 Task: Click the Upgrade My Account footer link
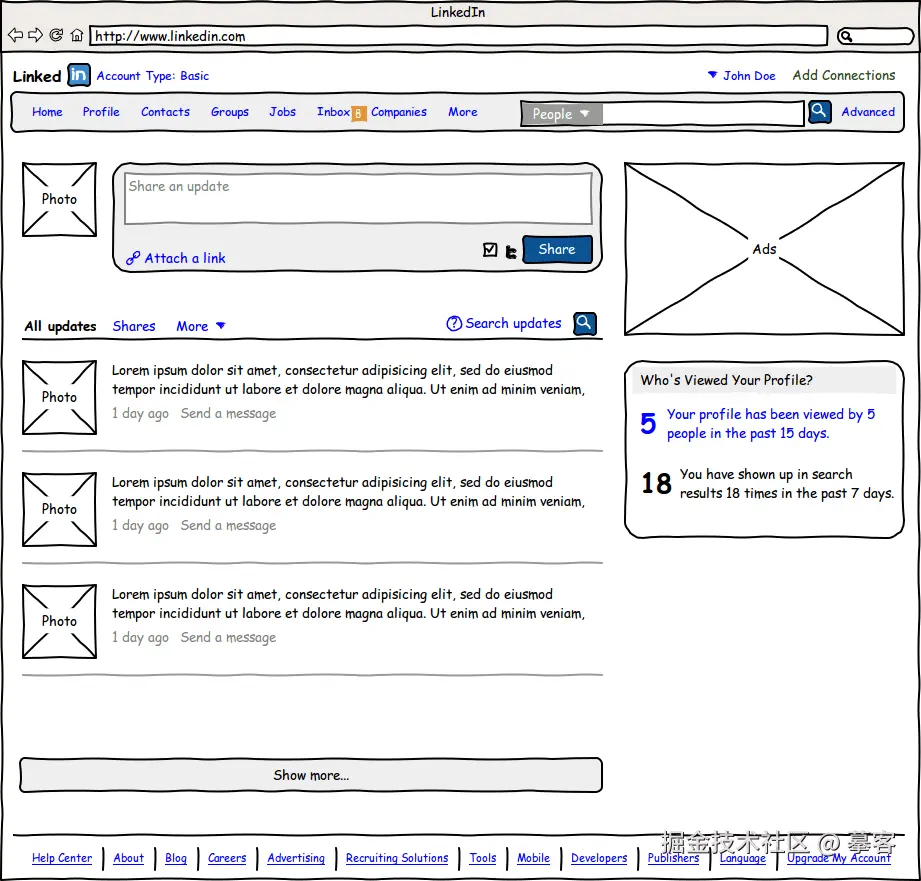(x=839, y=858)
